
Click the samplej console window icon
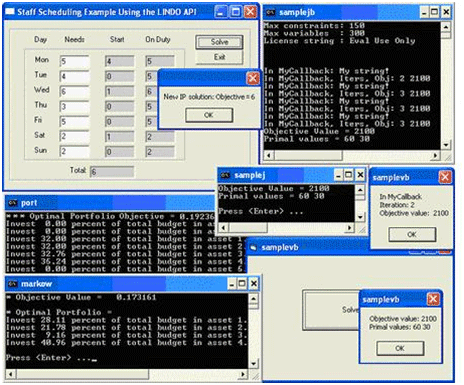click(225, 175)
